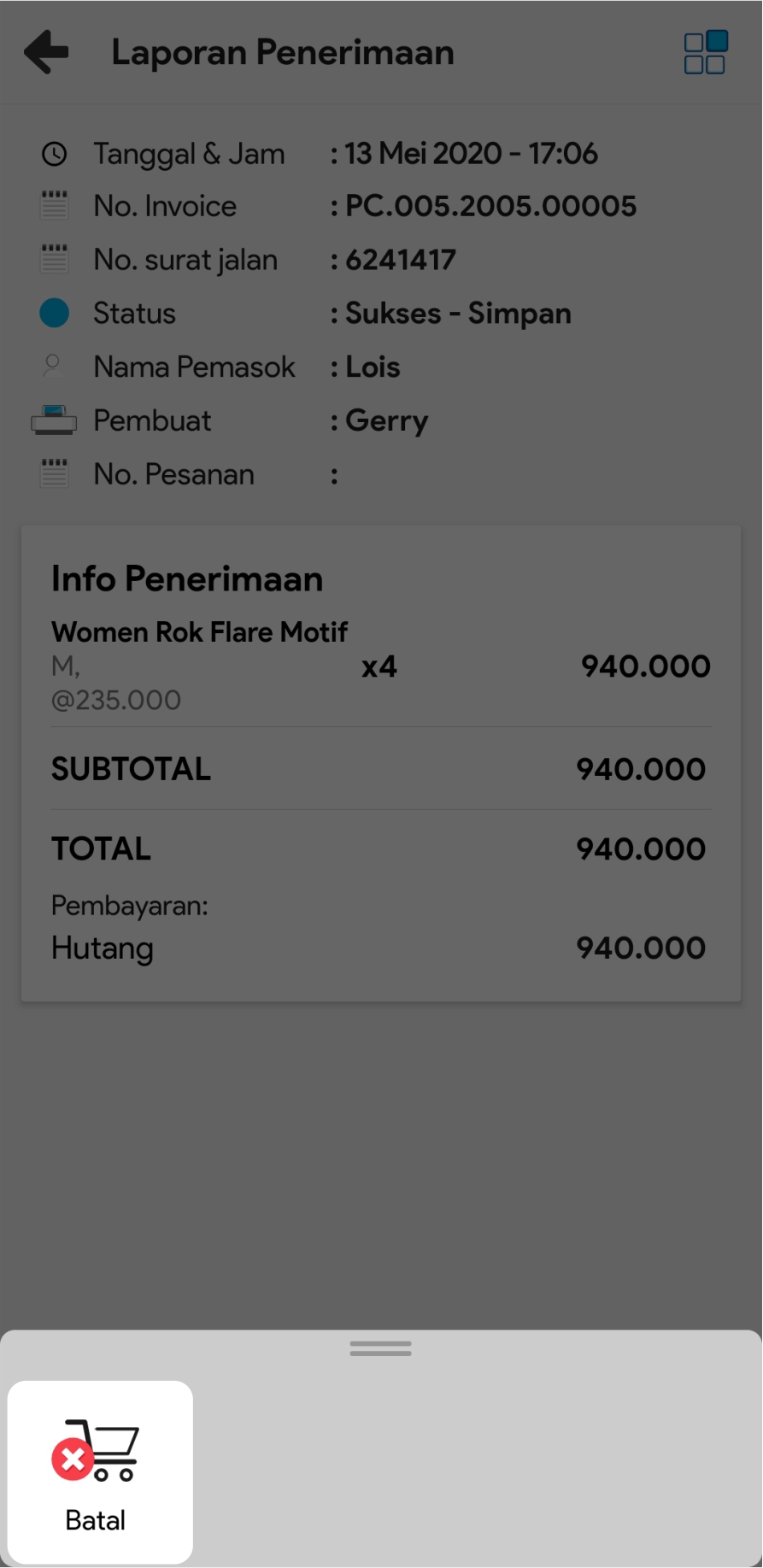Tap the Sukses - Simpan status text

click(x=458, y=314)
